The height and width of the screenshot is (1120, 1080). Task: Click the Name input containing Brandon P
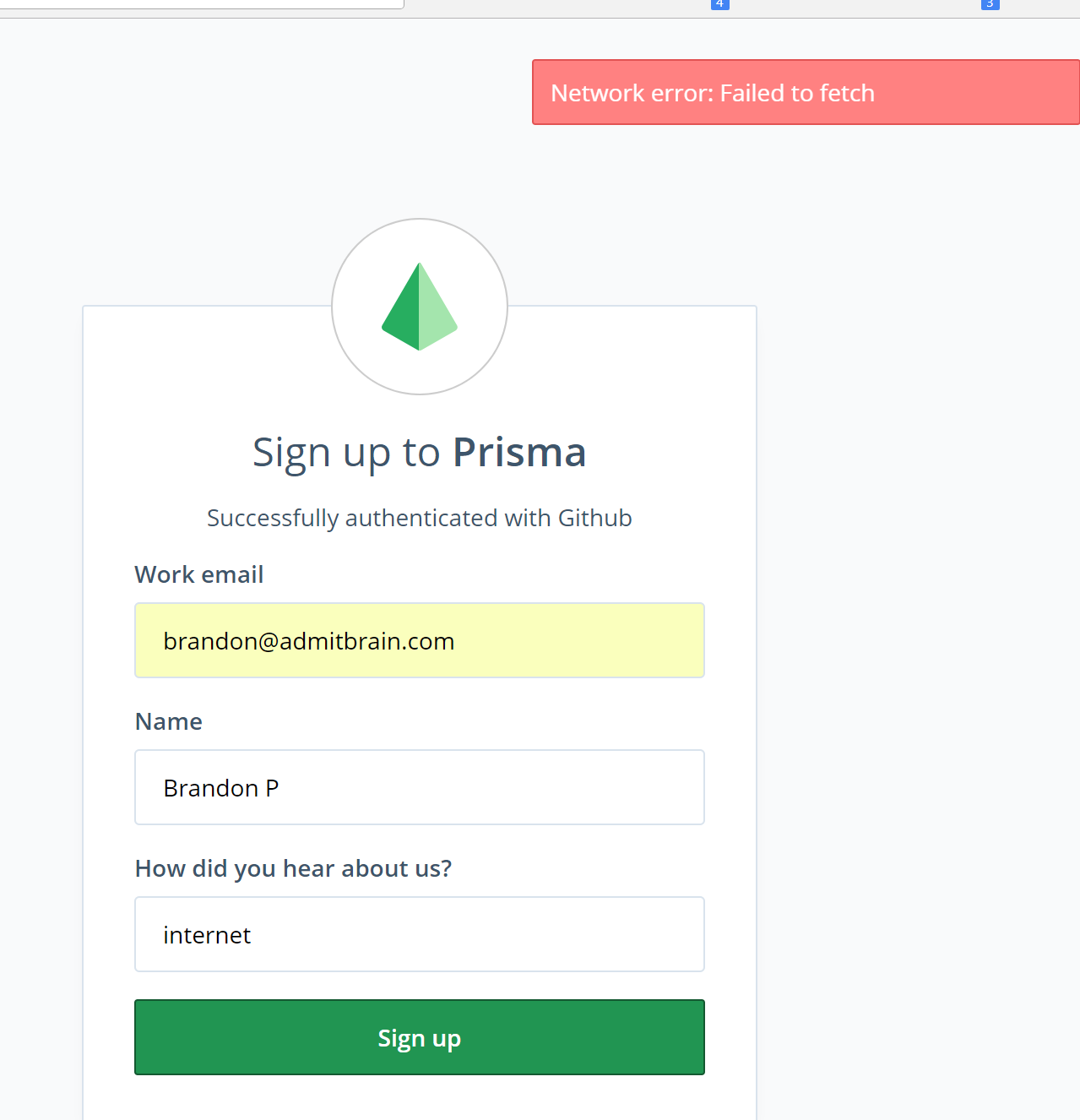(420, 787)
